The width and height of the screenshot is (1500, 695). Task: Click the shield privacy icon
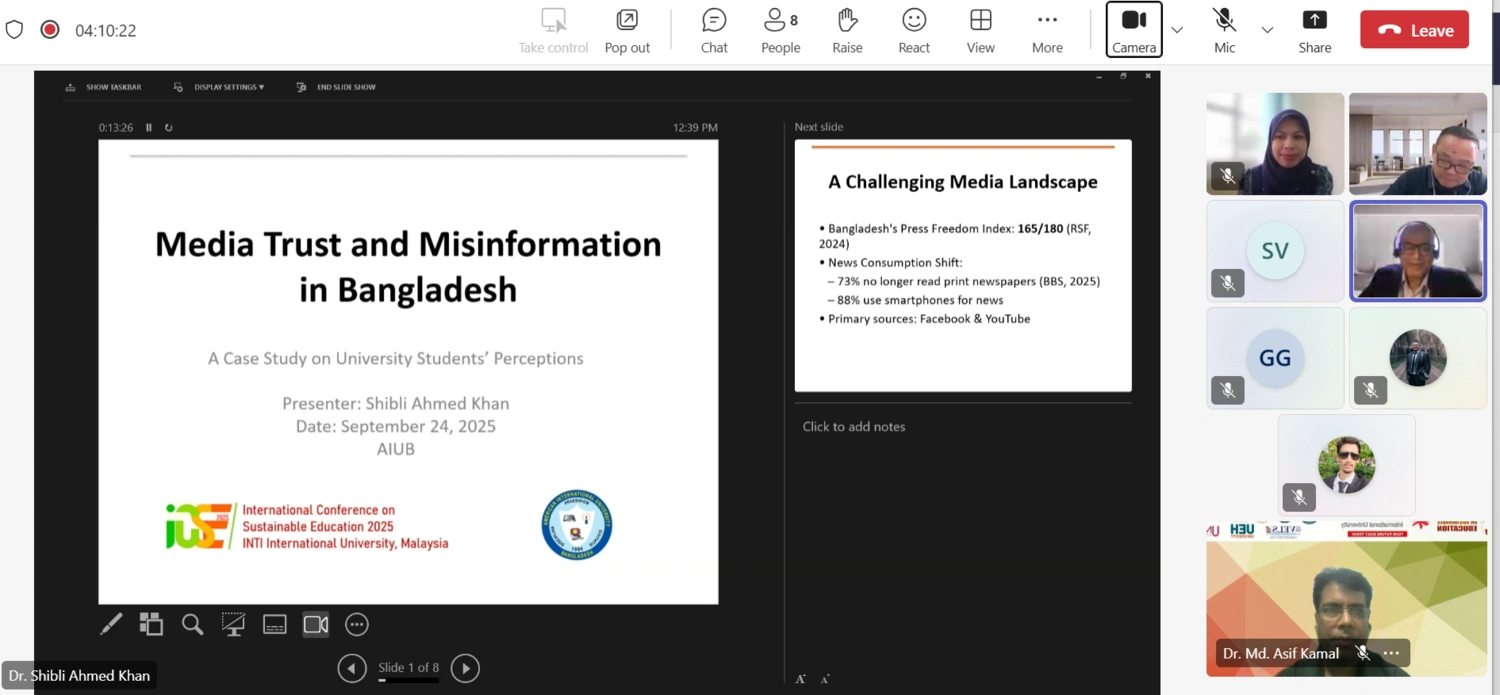(x=14, y=30)
